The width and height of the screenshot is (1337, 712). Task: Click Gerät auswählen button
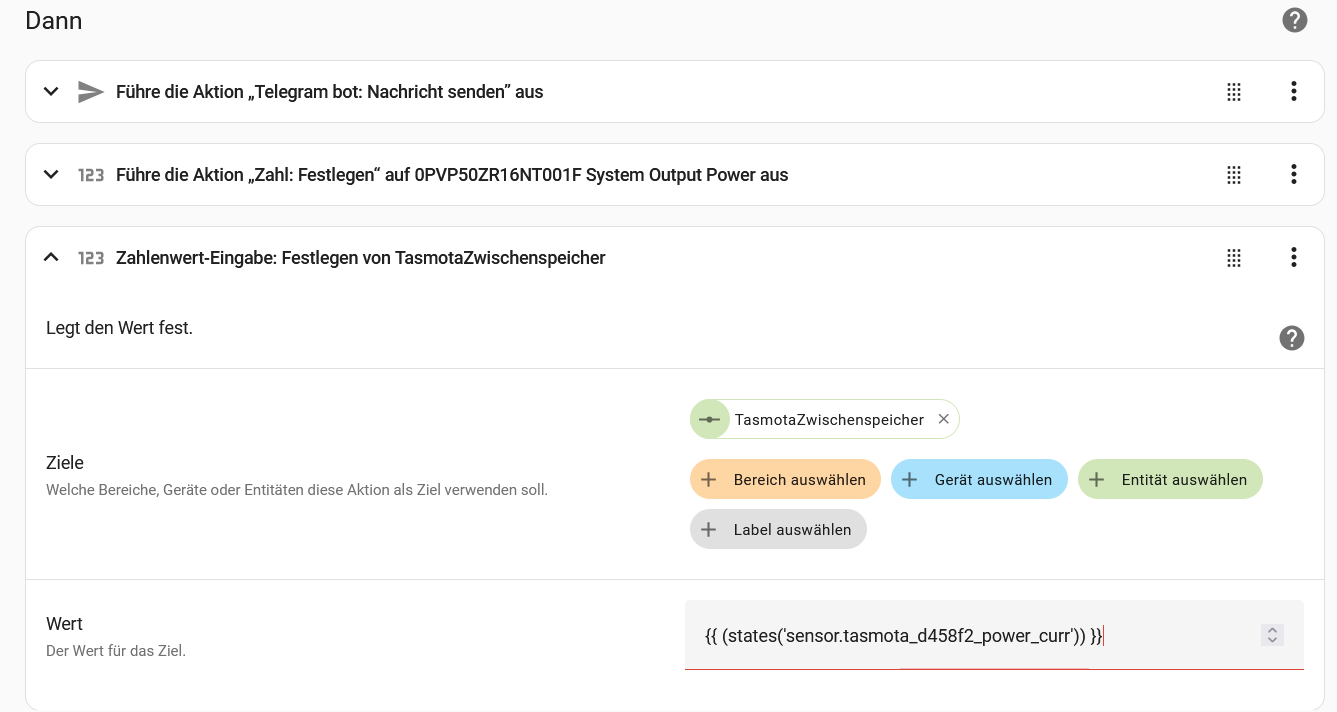pos(978,480)
